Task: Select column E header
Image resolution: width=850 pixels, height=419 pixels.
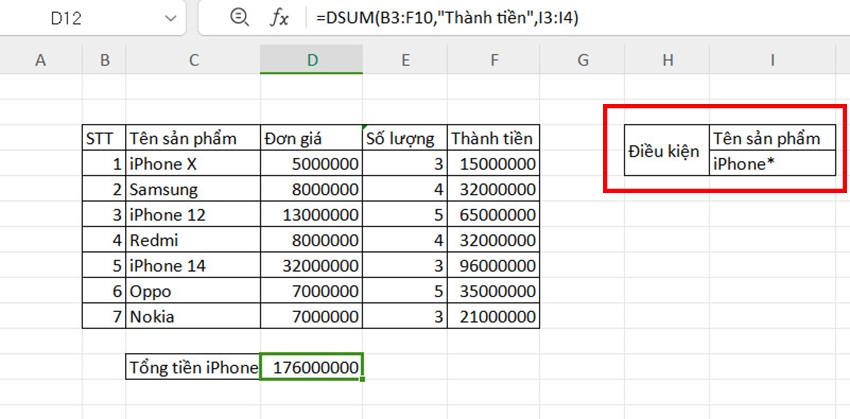Action: pyautogui.click(x=405, y=60)
